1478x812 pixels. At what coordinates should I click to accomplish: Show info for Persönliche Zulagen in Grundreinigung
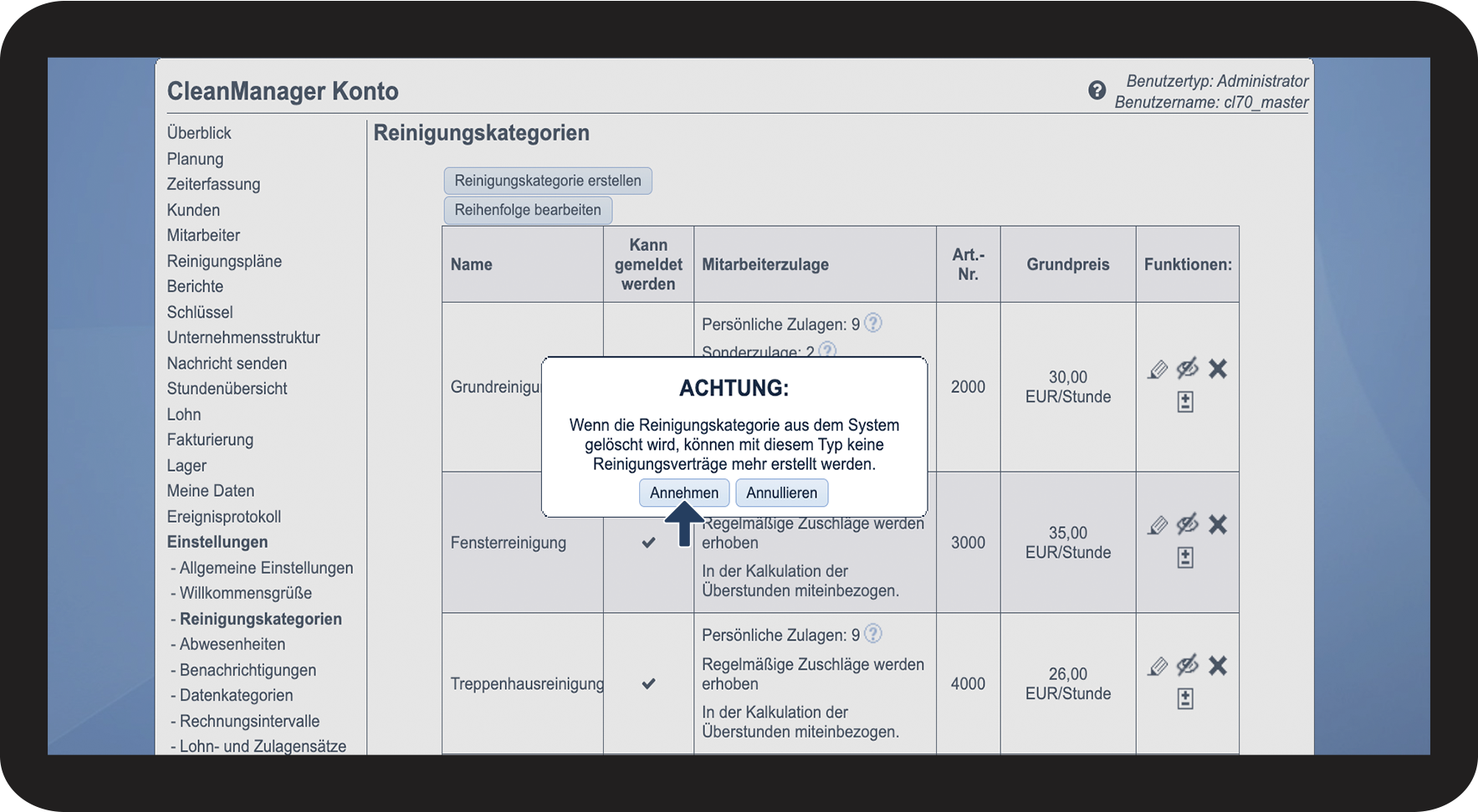[x=873, y=323]
